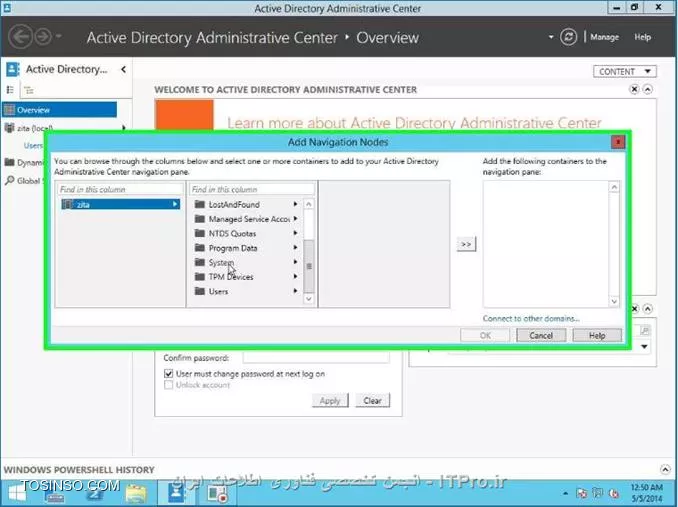Open Connect to other domains link
Screen dimensions: 678x507
pos(531,319)
